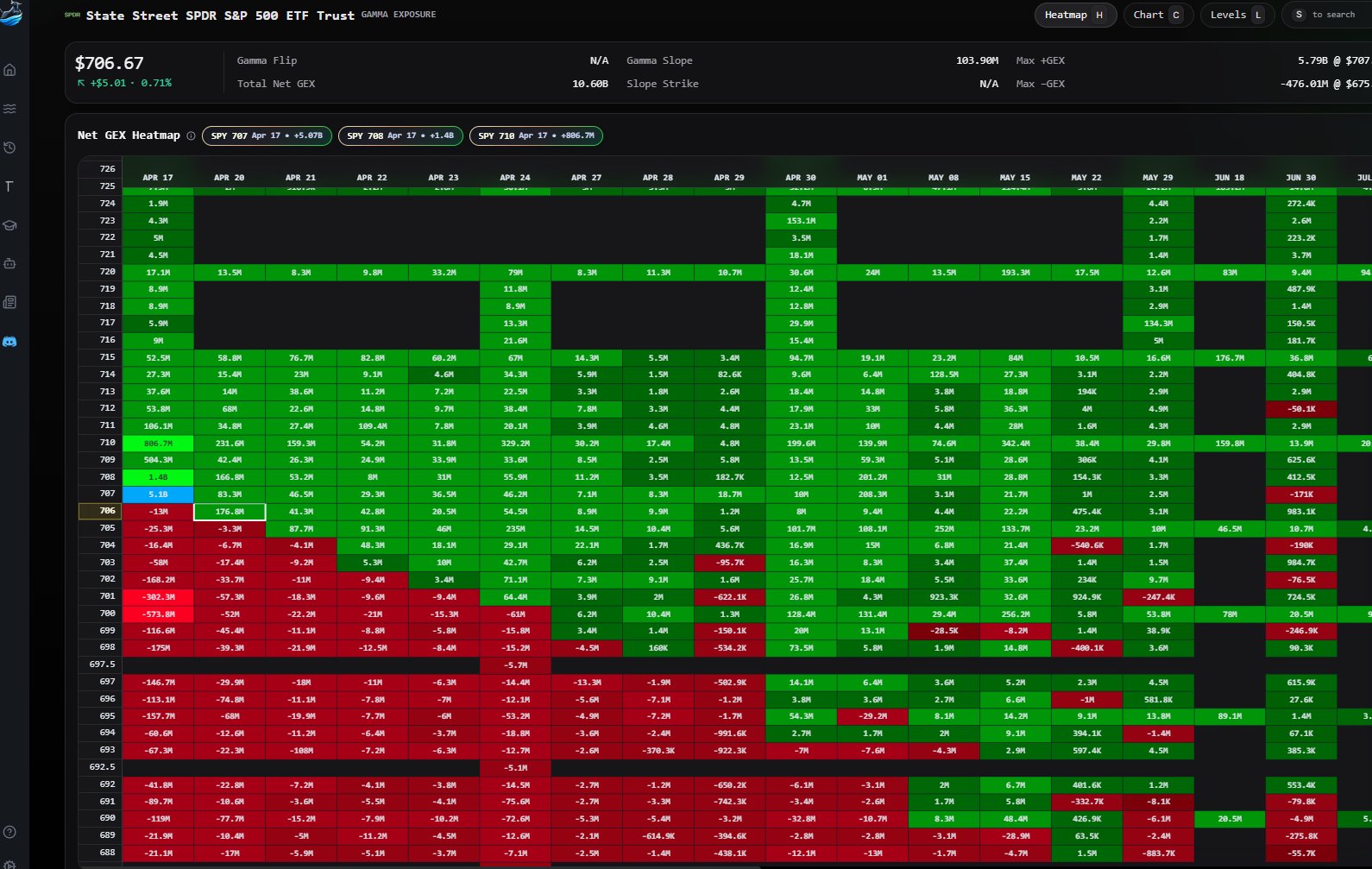Open the help question mark icon

[x=9, y=832]
